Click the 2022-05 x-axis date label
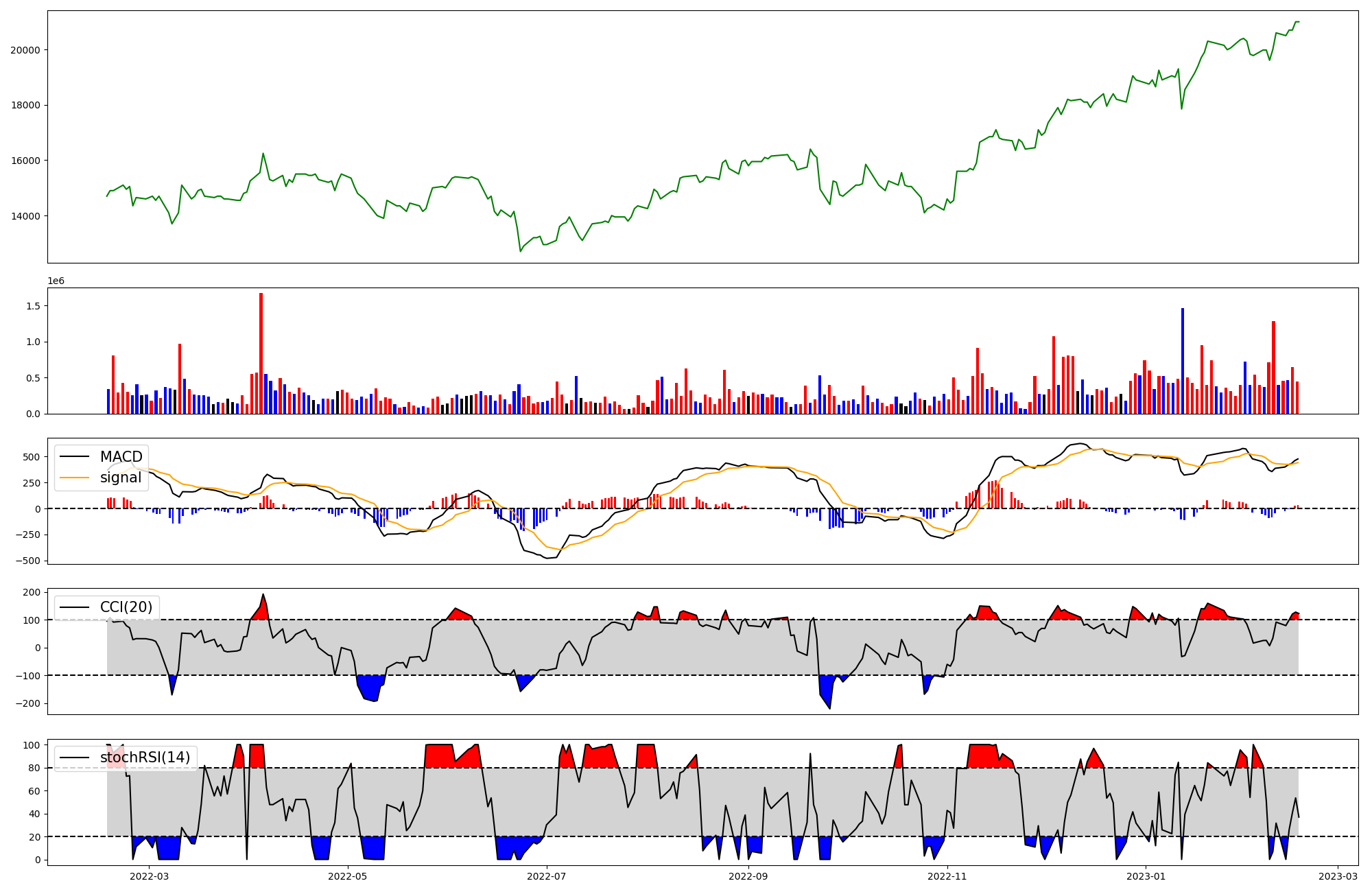1372x892 pixels. point(348,876)
